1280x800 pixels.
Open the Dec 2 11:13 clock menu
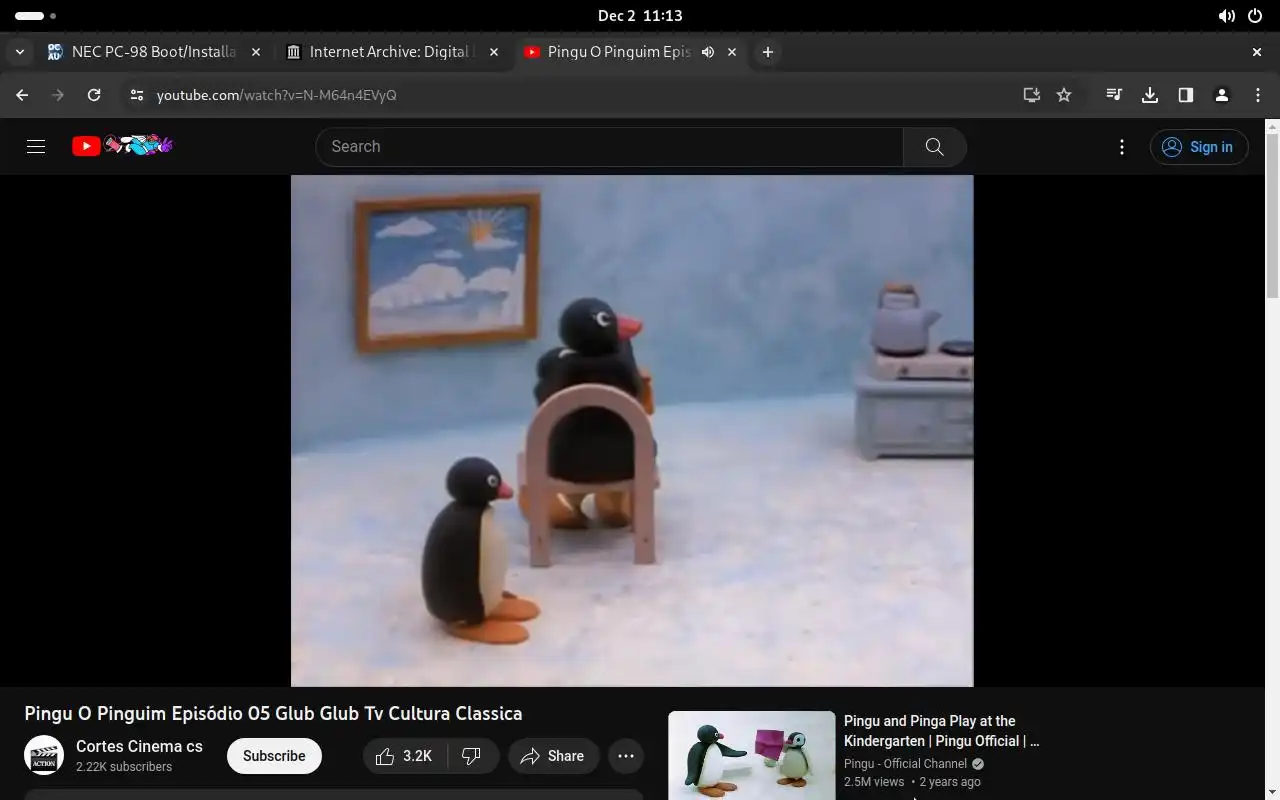(x=640, y=16)
